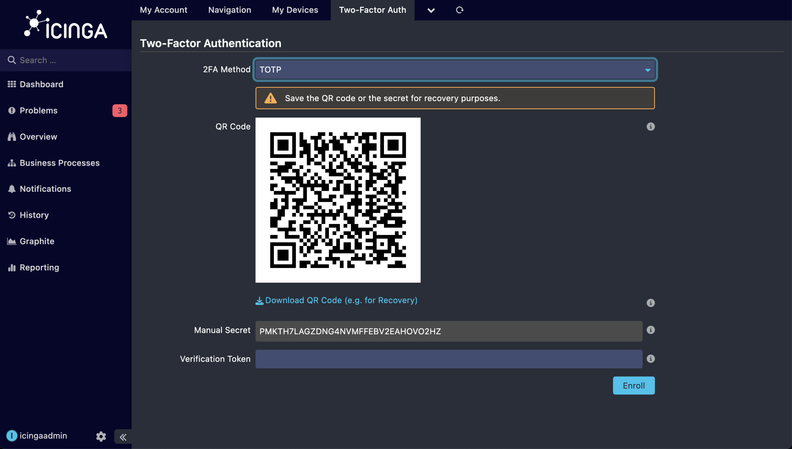This screenshot has width=792, height=449.
Task: Click the red Problems count badge
Action: [120, 111]
